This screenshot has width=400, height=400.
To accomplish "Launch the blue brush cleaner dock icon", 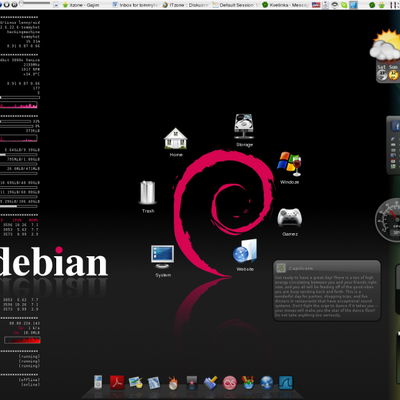I will [x=210, y=383].
